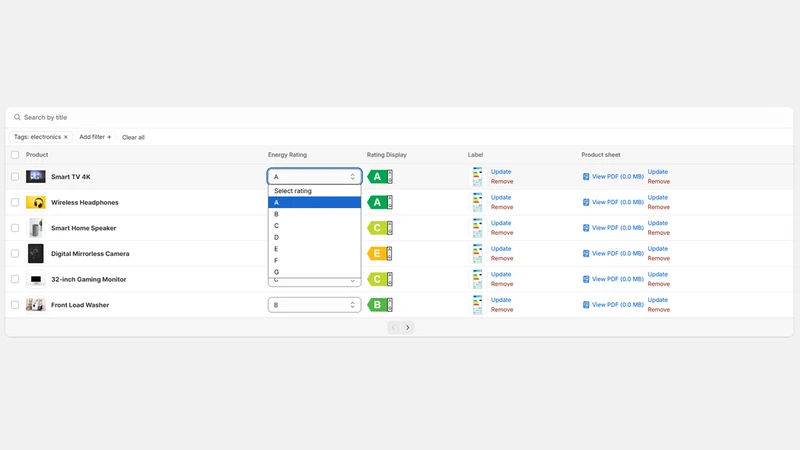View PDF product sheet for Wireless Headphones
This screenshot has height=450, width=800.
tap(613, 202)
